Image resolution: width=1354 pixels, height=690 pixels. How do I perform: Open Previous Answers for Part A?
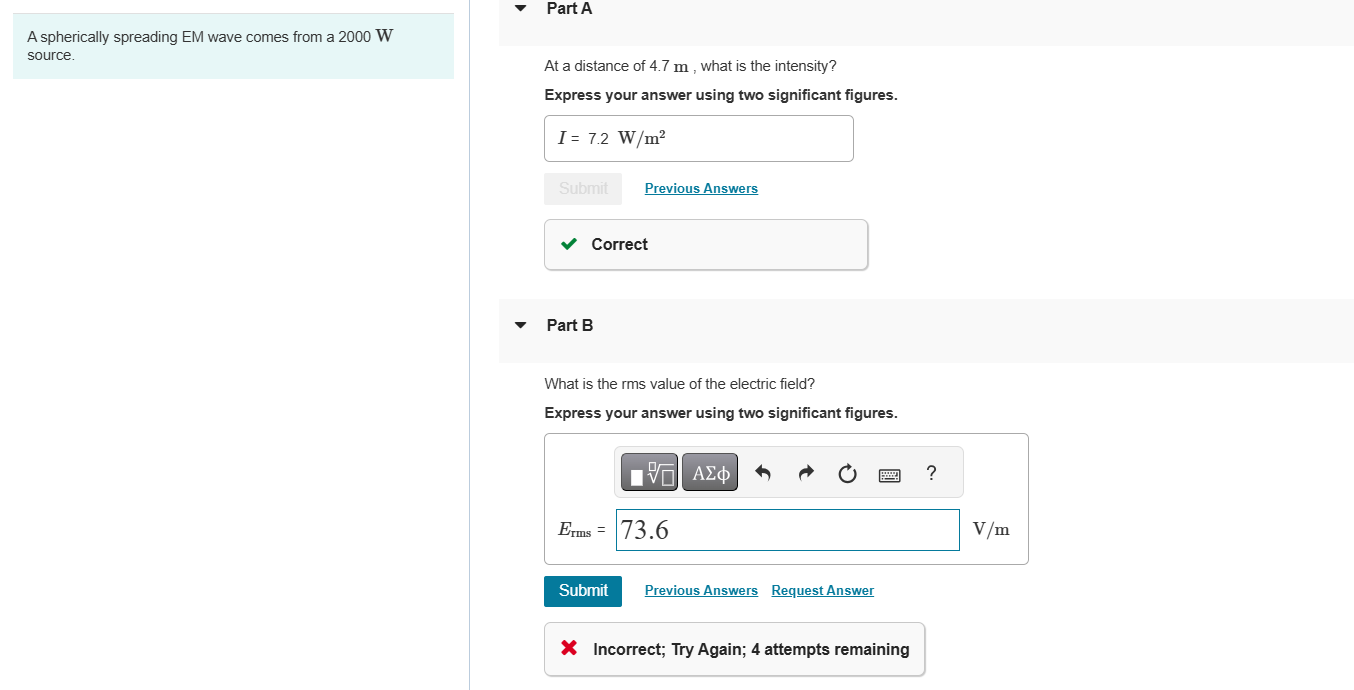(701, 189)
